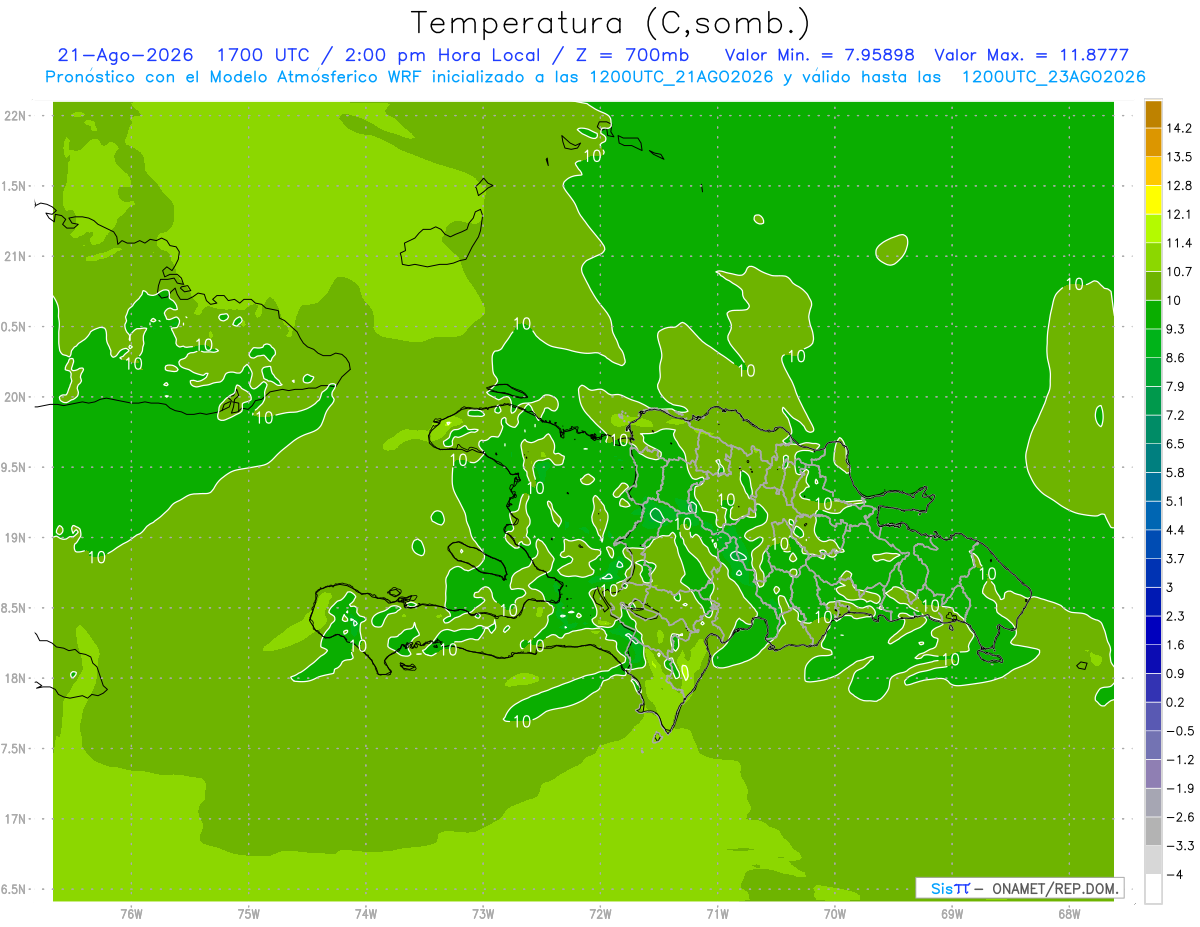
Task: Click the '68W' longitude label
Action: click(1068, 914)
